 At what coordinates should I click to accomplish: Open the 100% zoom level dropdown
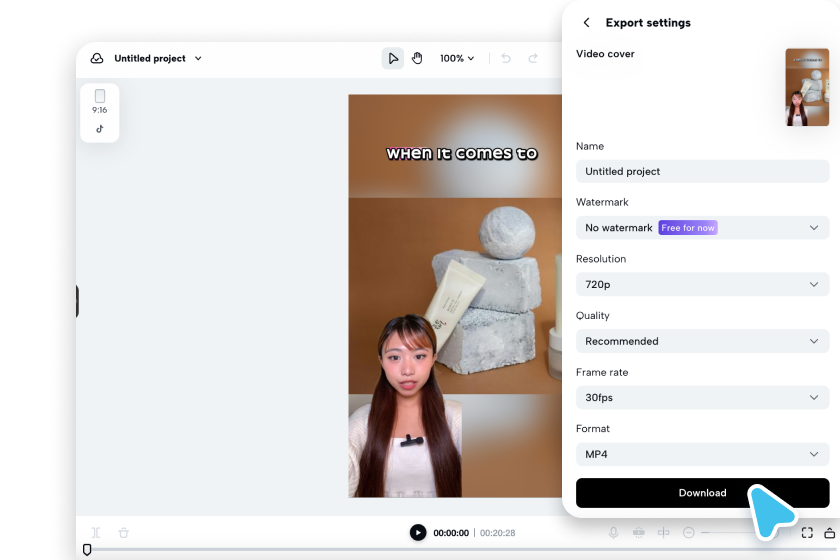point(457,58)
